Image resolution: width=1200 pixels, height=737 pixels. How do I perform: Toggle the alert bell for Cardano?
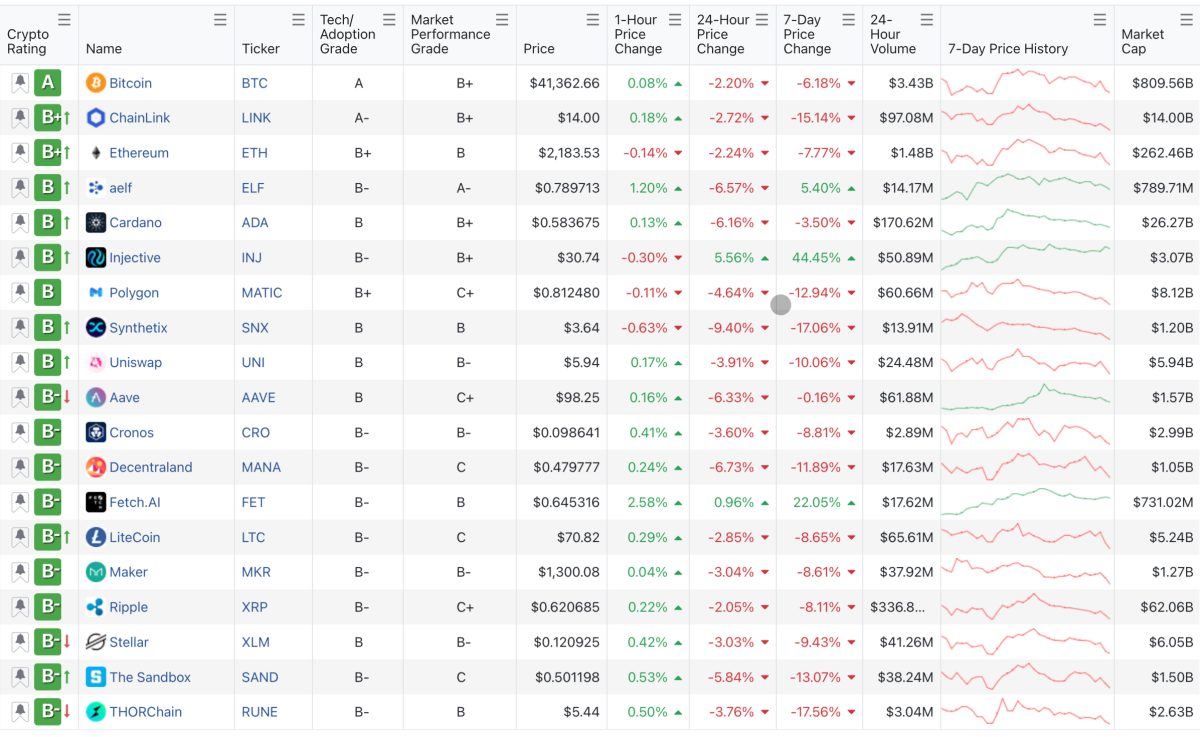point(20,223)
